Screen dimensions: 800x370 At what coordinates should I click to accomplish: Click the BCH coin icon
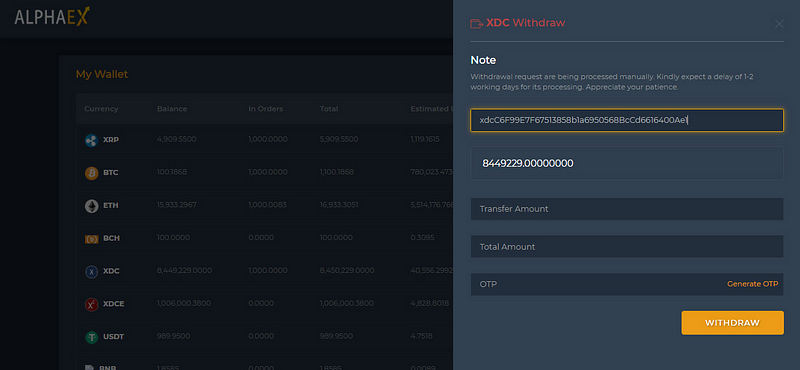(x=91, y=238)
